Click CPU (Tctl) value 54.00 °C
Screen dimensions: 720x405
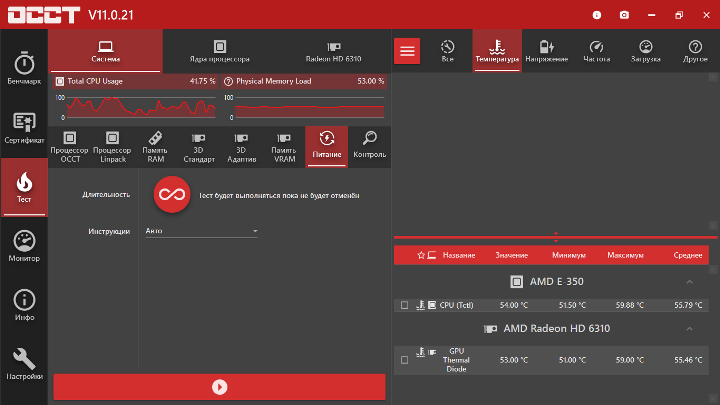click(514, 305)
